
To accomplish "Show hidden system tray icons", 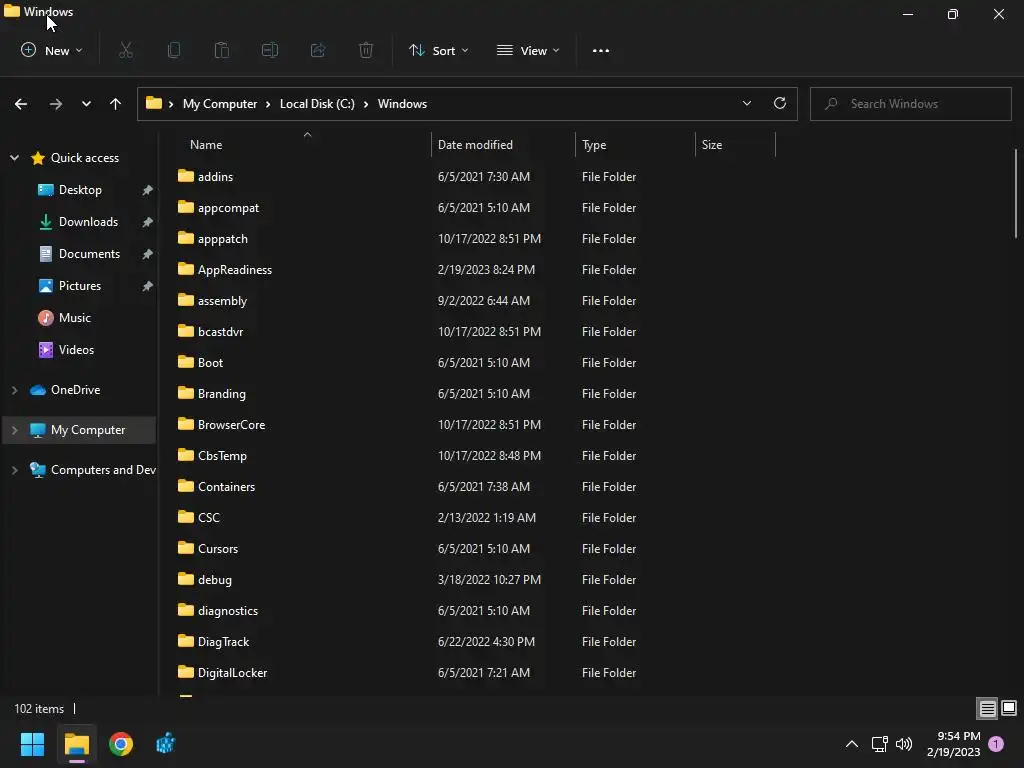I will (x=852, y=744).
